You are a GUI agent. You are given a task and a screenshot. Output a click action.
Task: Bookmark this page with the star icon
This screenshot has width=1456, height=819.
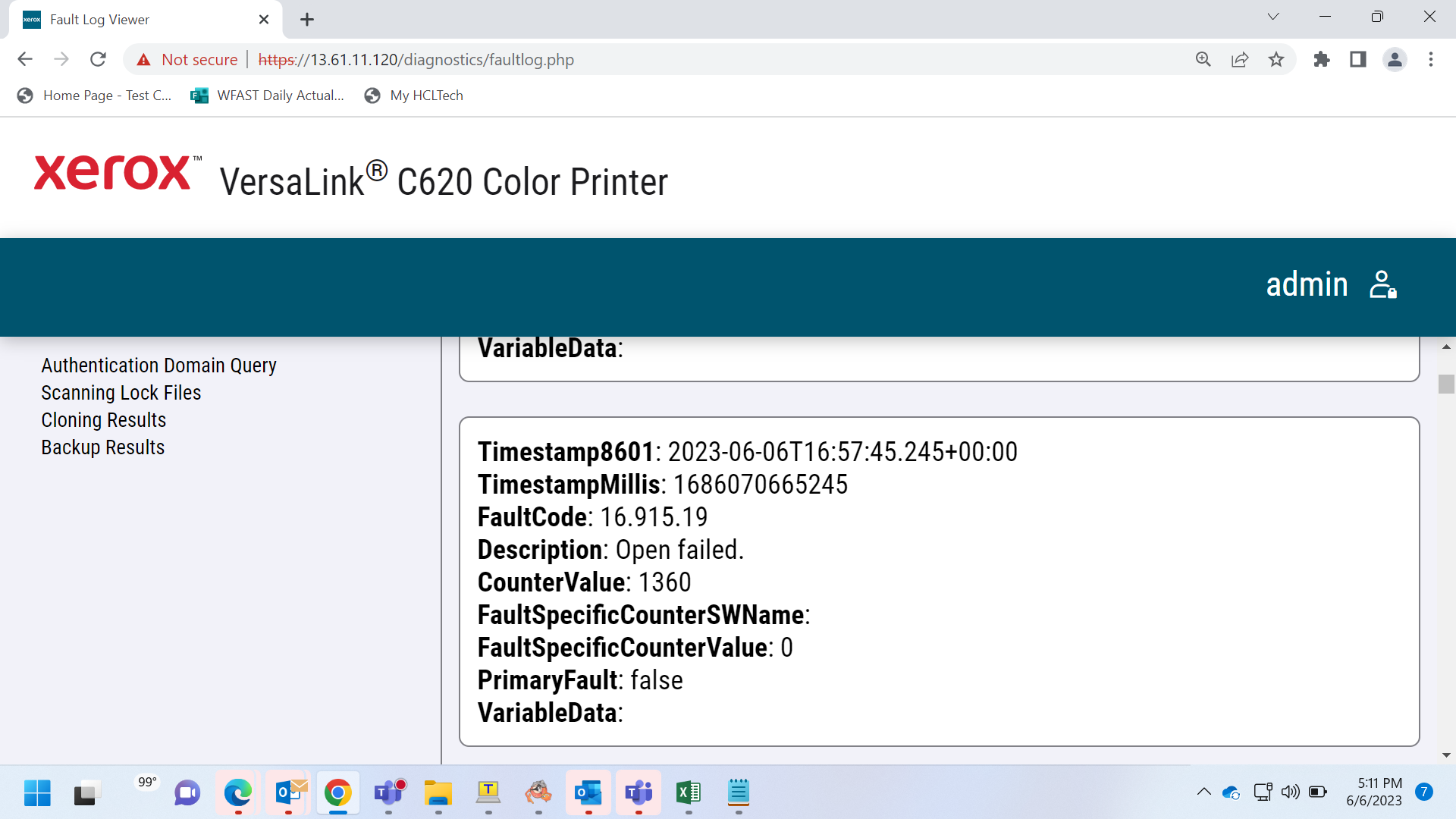pyautogui.click(x=1276, y=59)
